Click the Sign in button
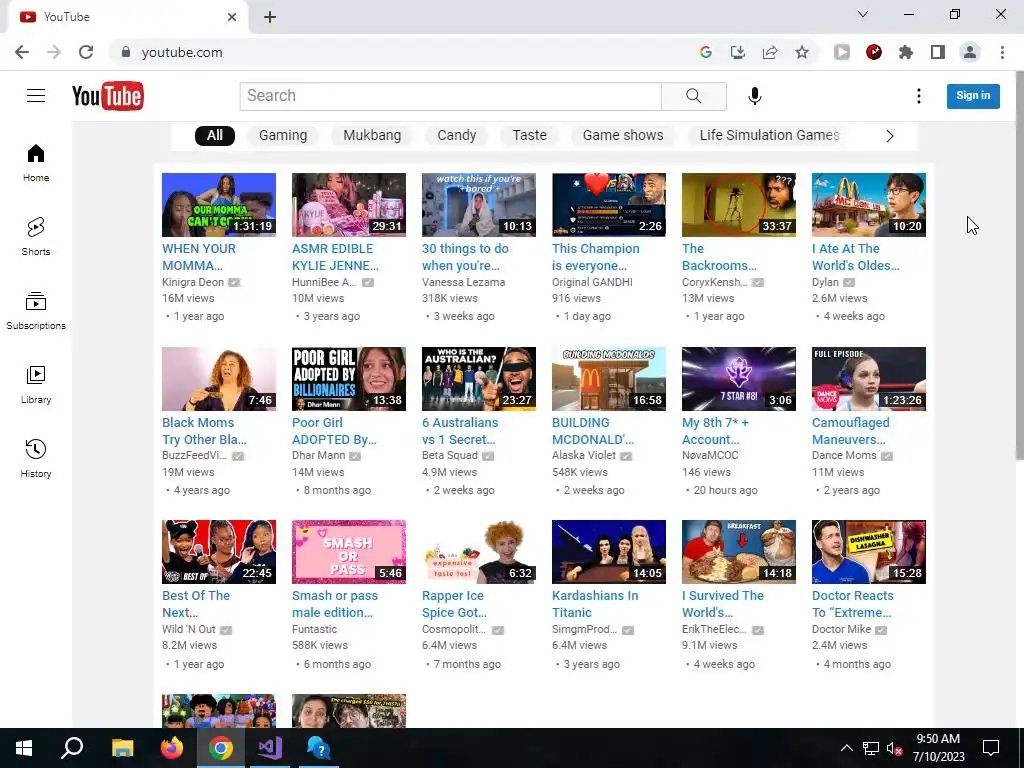This screenshot has height=768, width=1024. pos(973,96)
